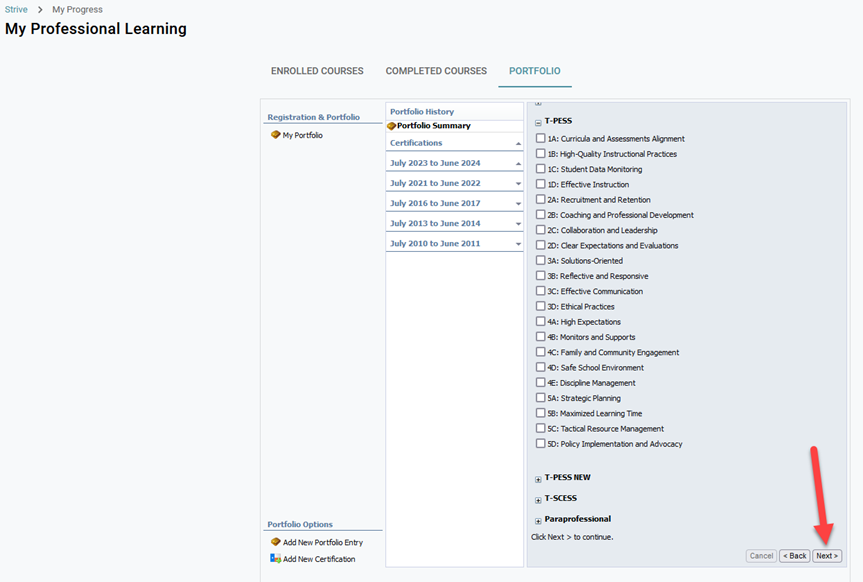The height and width of the screenshot is (582, 863).
Task: Click the My Portfolio briefcase icon
Action: tap(276, 135)
